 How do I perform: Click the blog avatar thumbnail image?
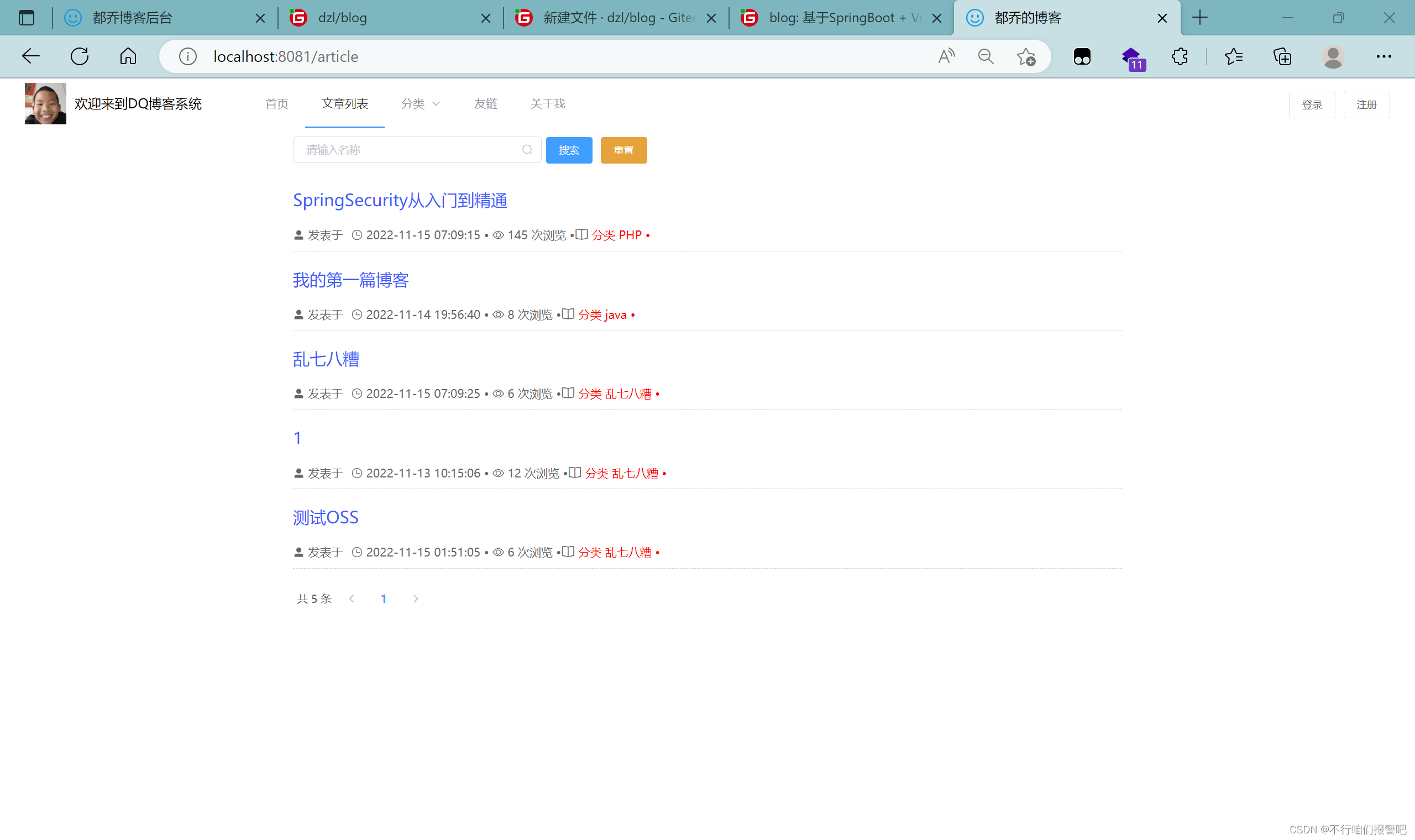click(x=45, y=103)
